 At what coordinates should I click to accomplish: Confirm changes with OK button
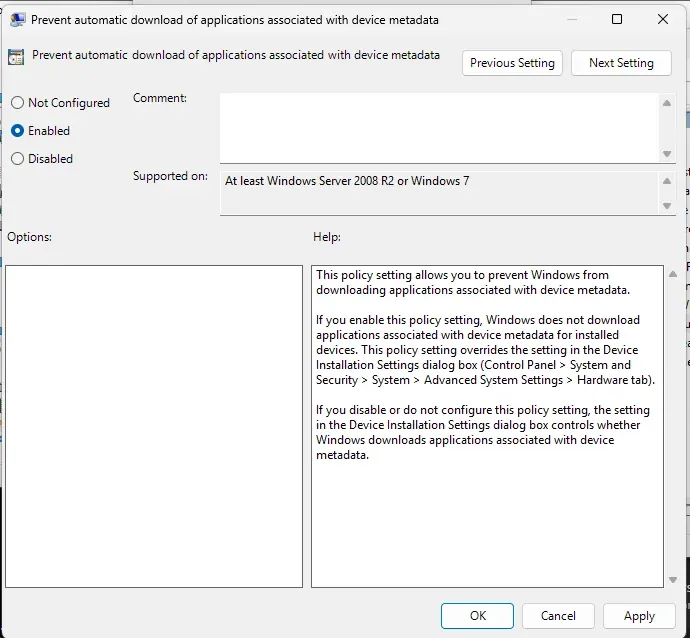click(477, 616)
